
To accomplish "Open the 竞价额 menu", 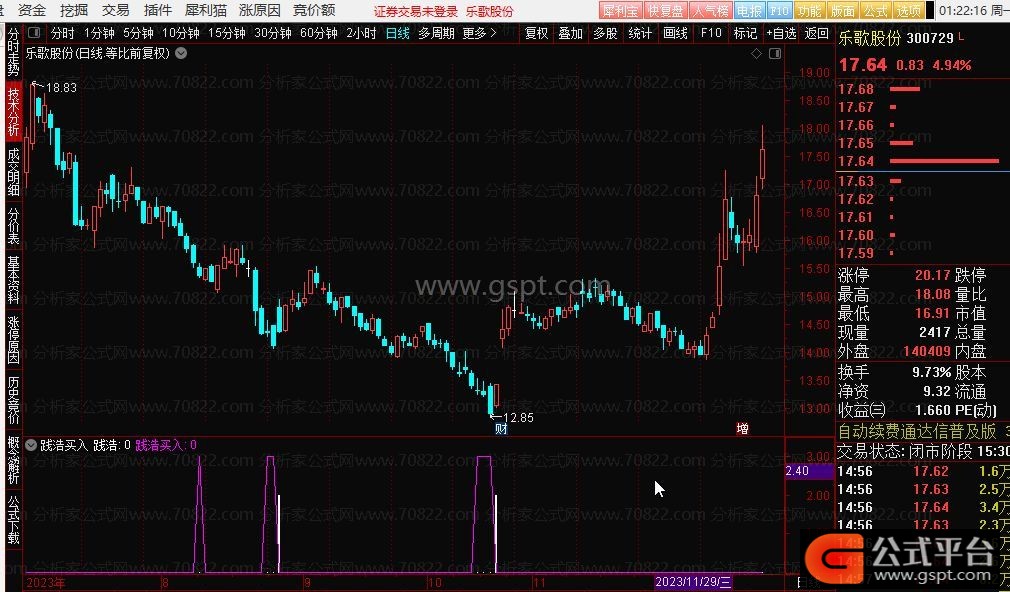I will [314, 10].
